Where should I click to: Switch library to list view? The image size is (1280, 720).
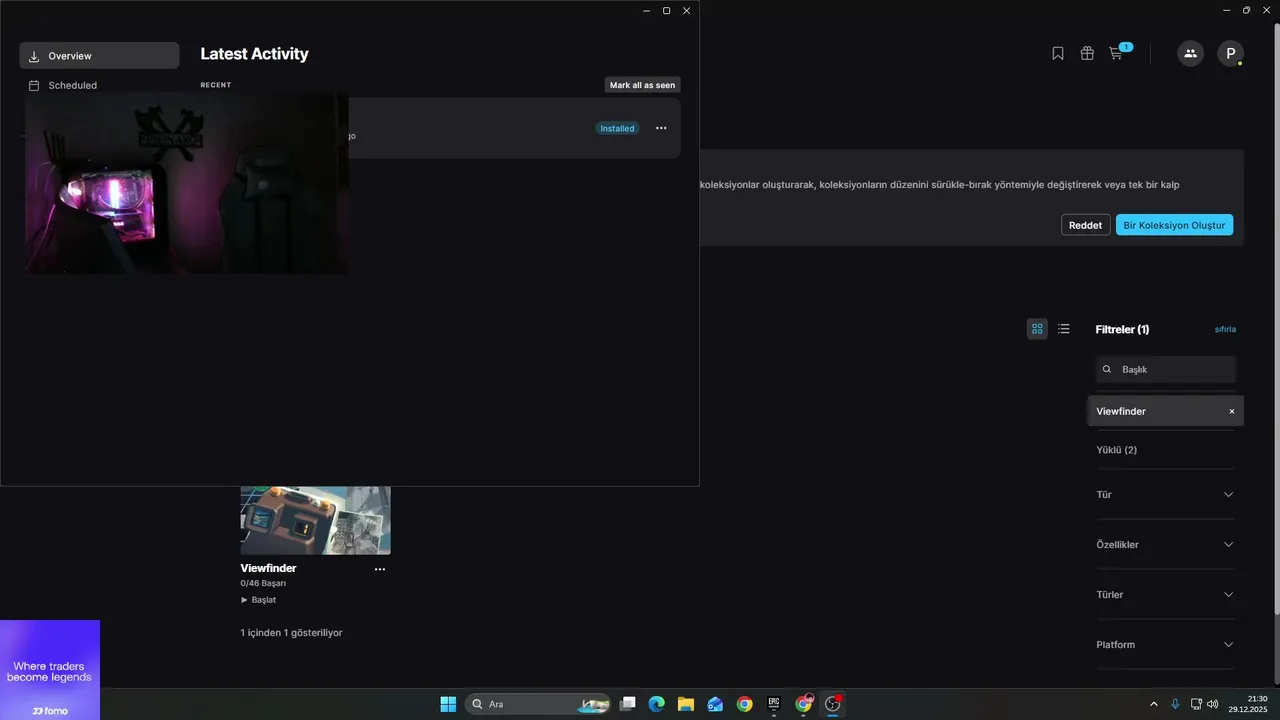click(x=1064, y=329)
